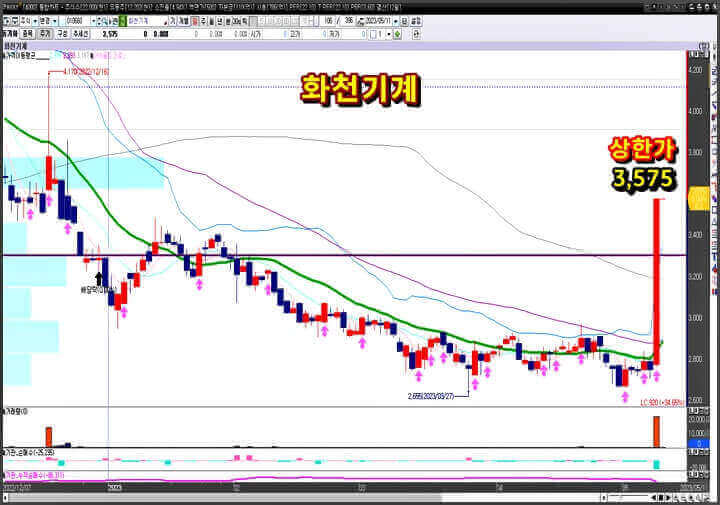The width and height of the screenshot is (720, 505).
Task: Switch to the 구성 tab
Action: [x=62, y=34]
